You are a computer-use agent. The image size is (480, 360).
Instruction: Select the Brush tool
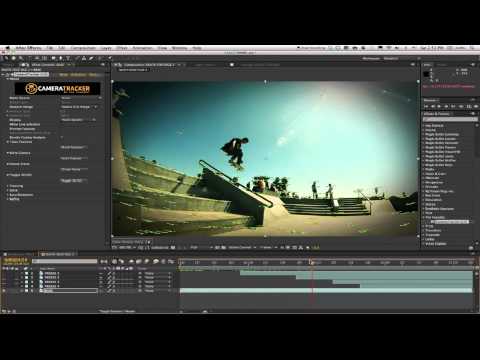click(77, 58)
